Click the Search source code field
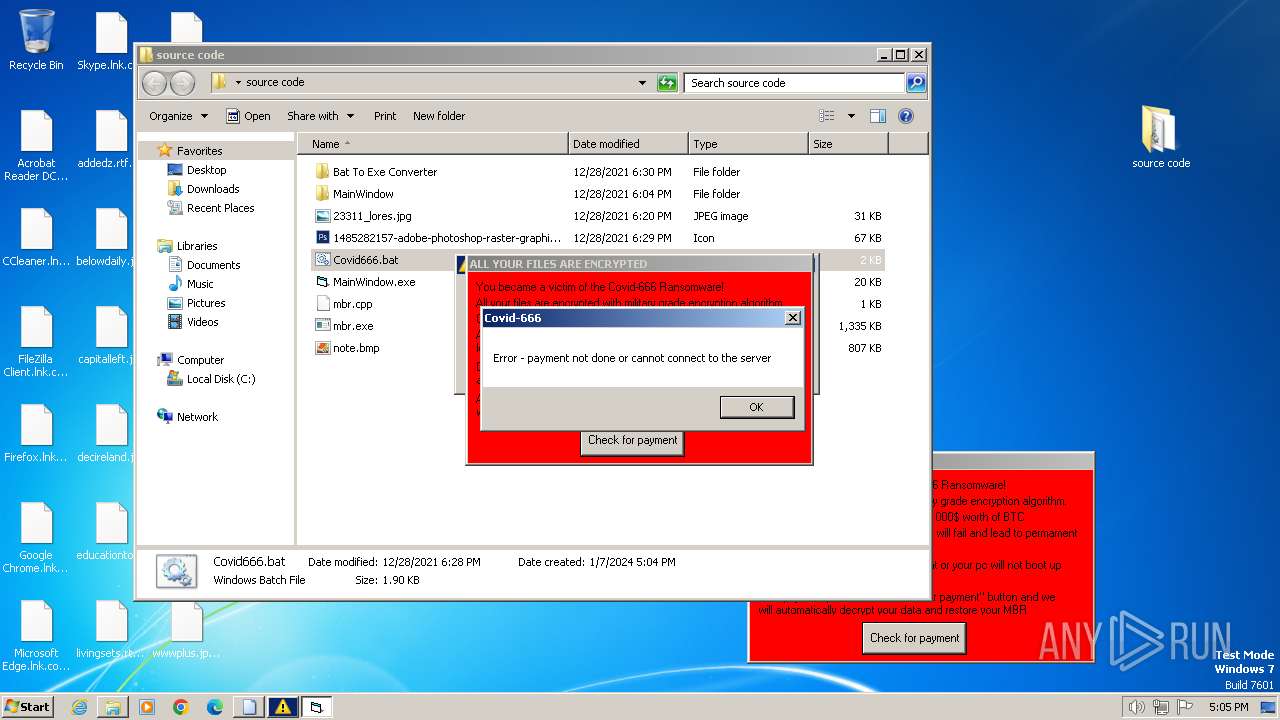Image resolution: width=1280 pixels, height=720 pixels. pos(795,83)
